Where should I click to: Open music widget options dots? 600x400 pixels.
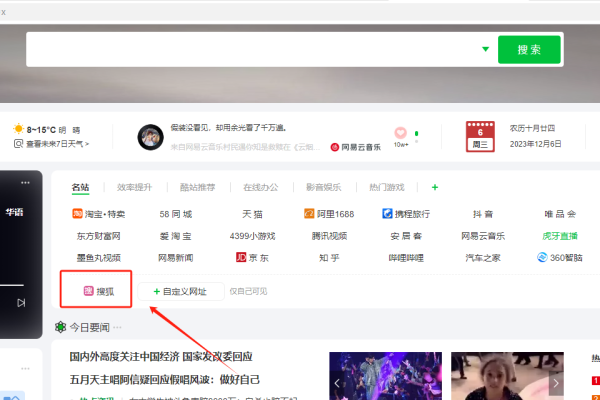point(25,183)
